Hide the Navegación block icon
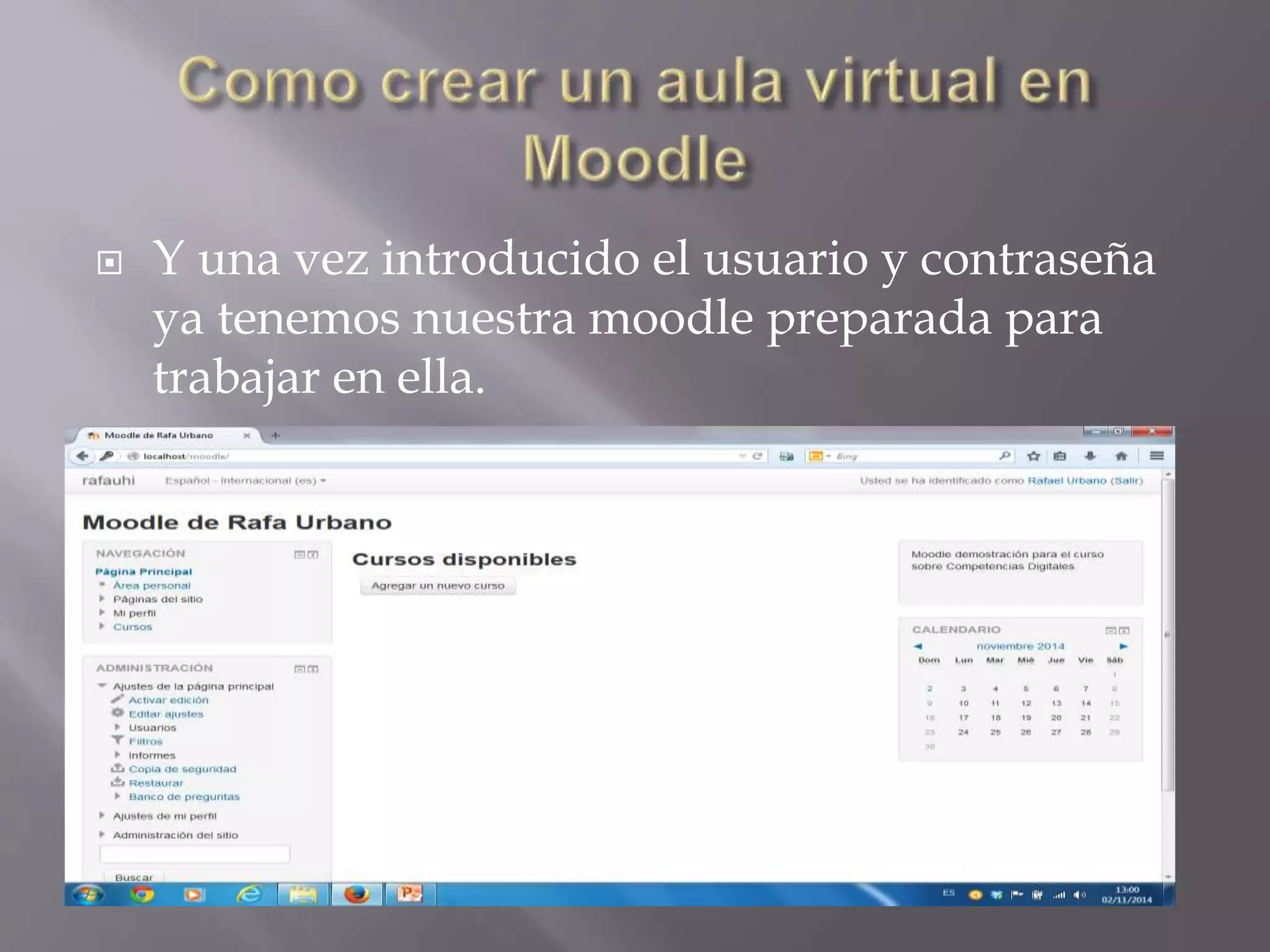The image size is (1270, 952). coord(300,555)
